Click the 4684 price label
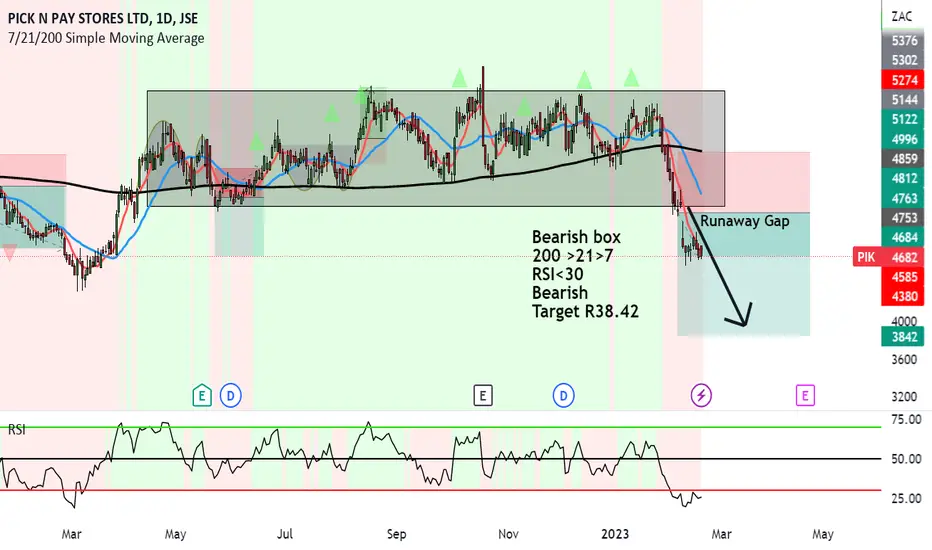The image size is (932, 550). click(x=904, y=237)
